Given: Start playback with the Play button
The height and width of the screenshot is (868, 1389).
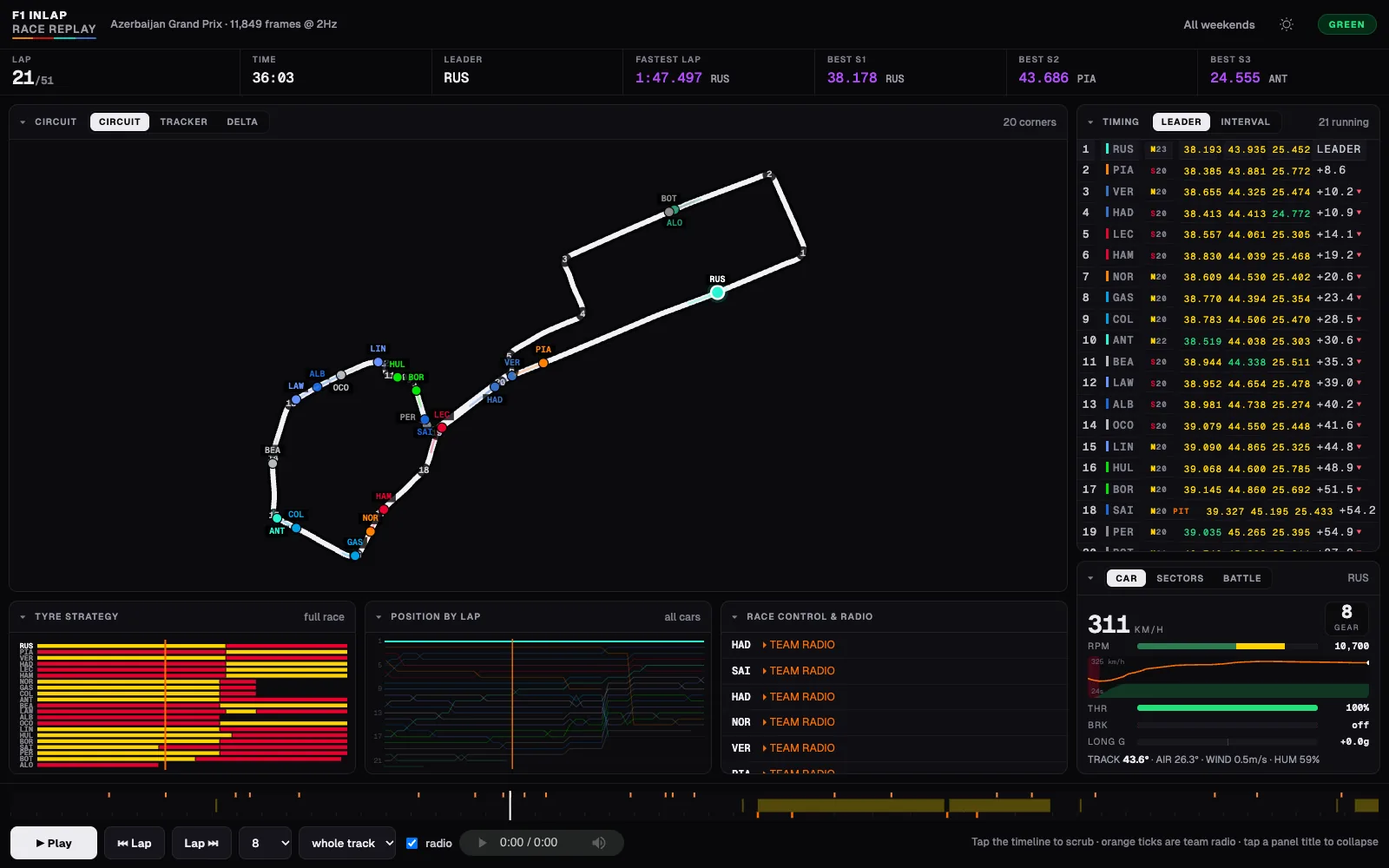Looking at the screenshot, I should (x=54, y=843).
